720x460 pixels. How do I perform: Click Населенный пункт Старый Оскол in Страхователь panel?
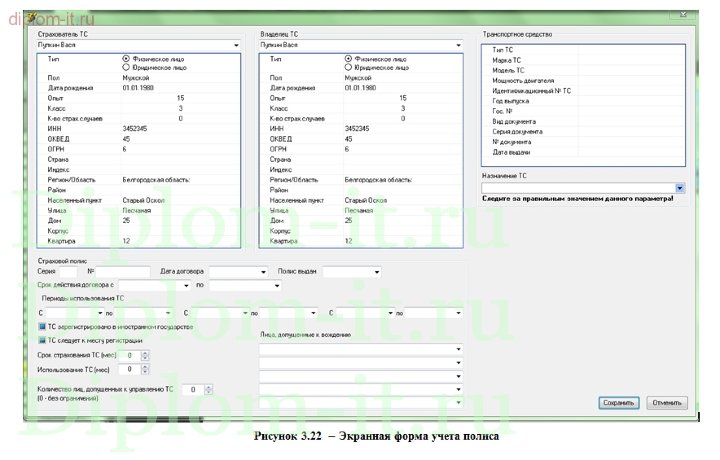pyautogui.click(x=143, y=200)
